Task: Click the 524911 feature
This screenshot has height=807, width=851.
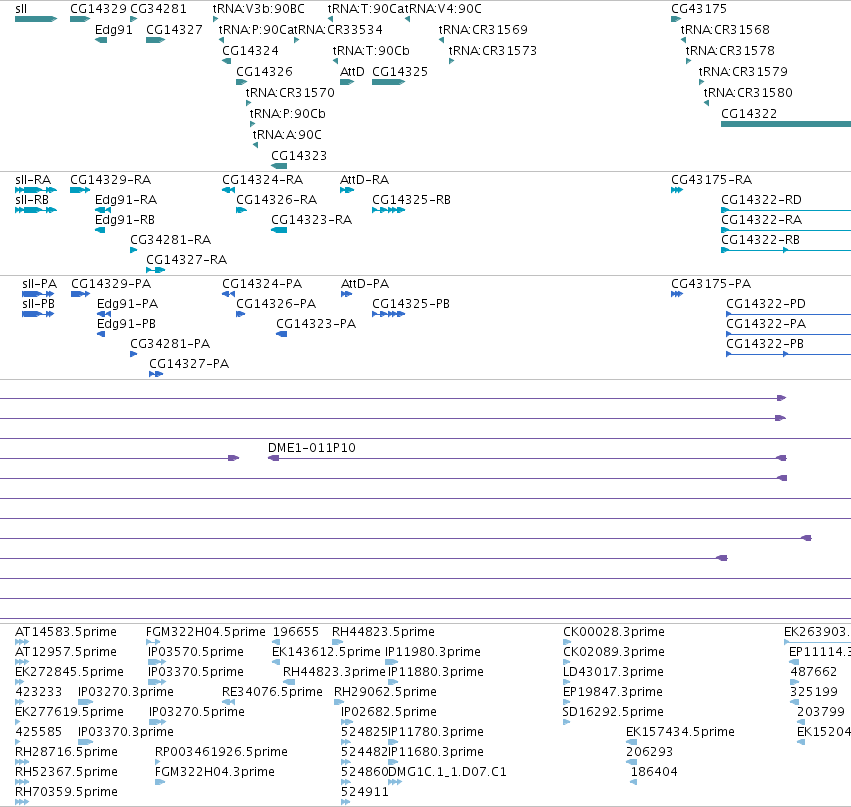Action: coord(346,803)
